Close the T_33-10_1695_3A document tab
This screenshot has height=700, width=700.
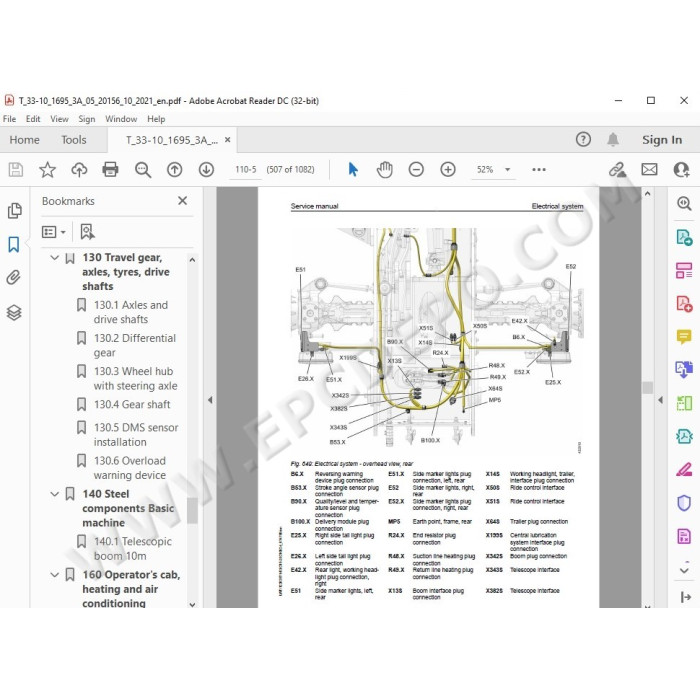pyautogui.click(x=228, y=140)
